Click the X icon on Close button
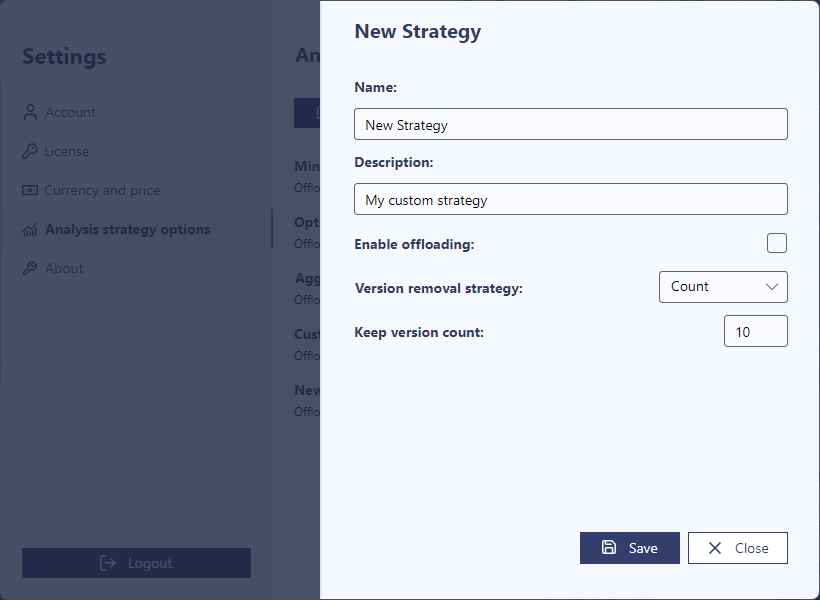Viewport: 820px width, 601px height. coord(716,547)
